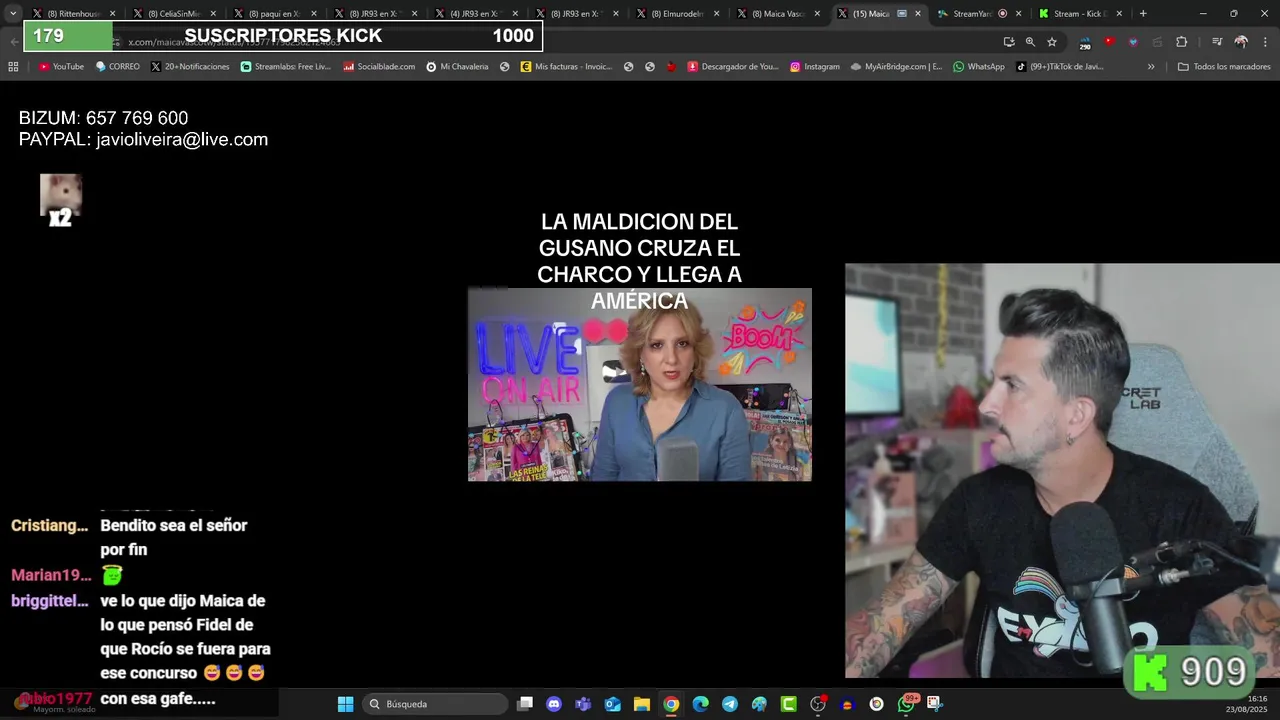The height and width of the screenshot is (720, 1280).
Task: Open WhatsApp from the taskbar
Action: [x=906, y=704]
